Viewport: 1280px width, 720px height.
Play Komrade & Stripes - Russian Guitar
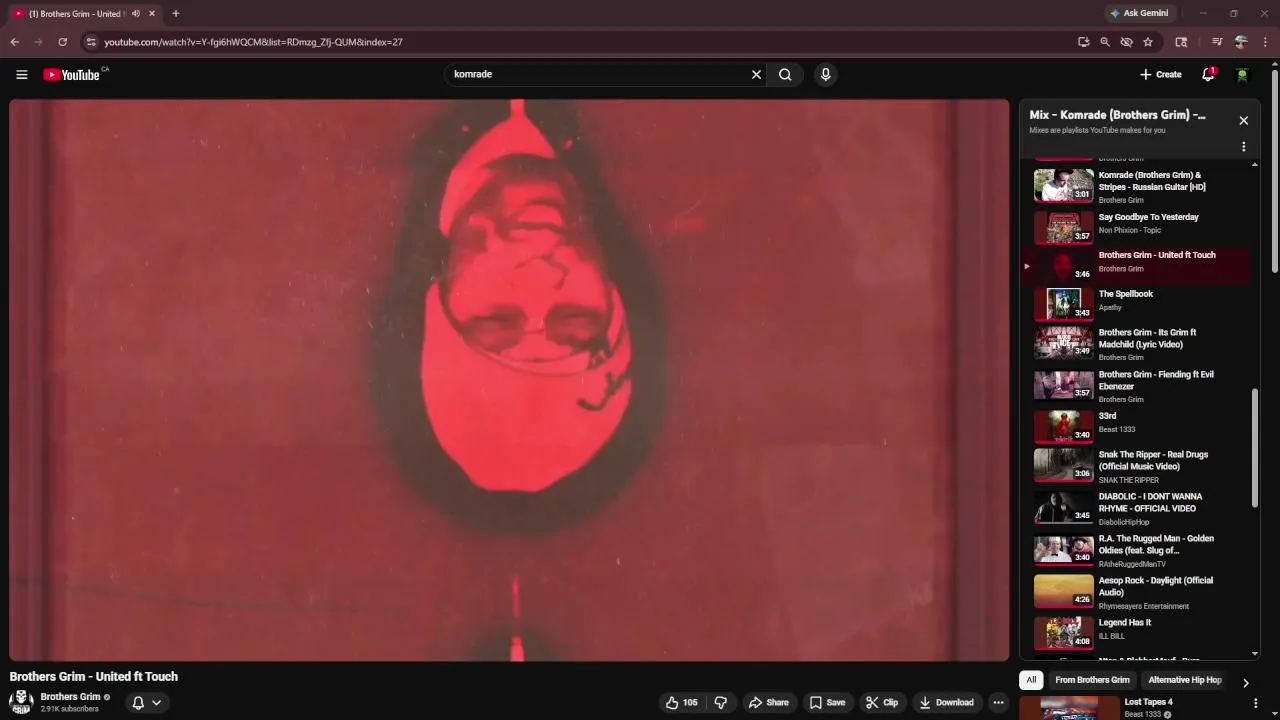click(x=1139, y=186)
